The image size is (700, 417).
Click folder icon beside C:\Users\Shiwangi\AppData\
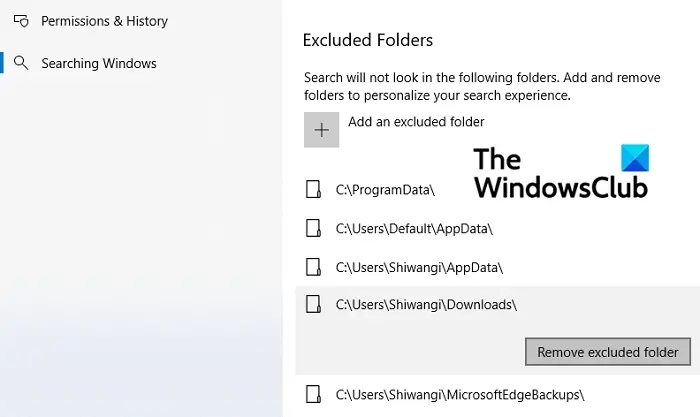[313, 267]
